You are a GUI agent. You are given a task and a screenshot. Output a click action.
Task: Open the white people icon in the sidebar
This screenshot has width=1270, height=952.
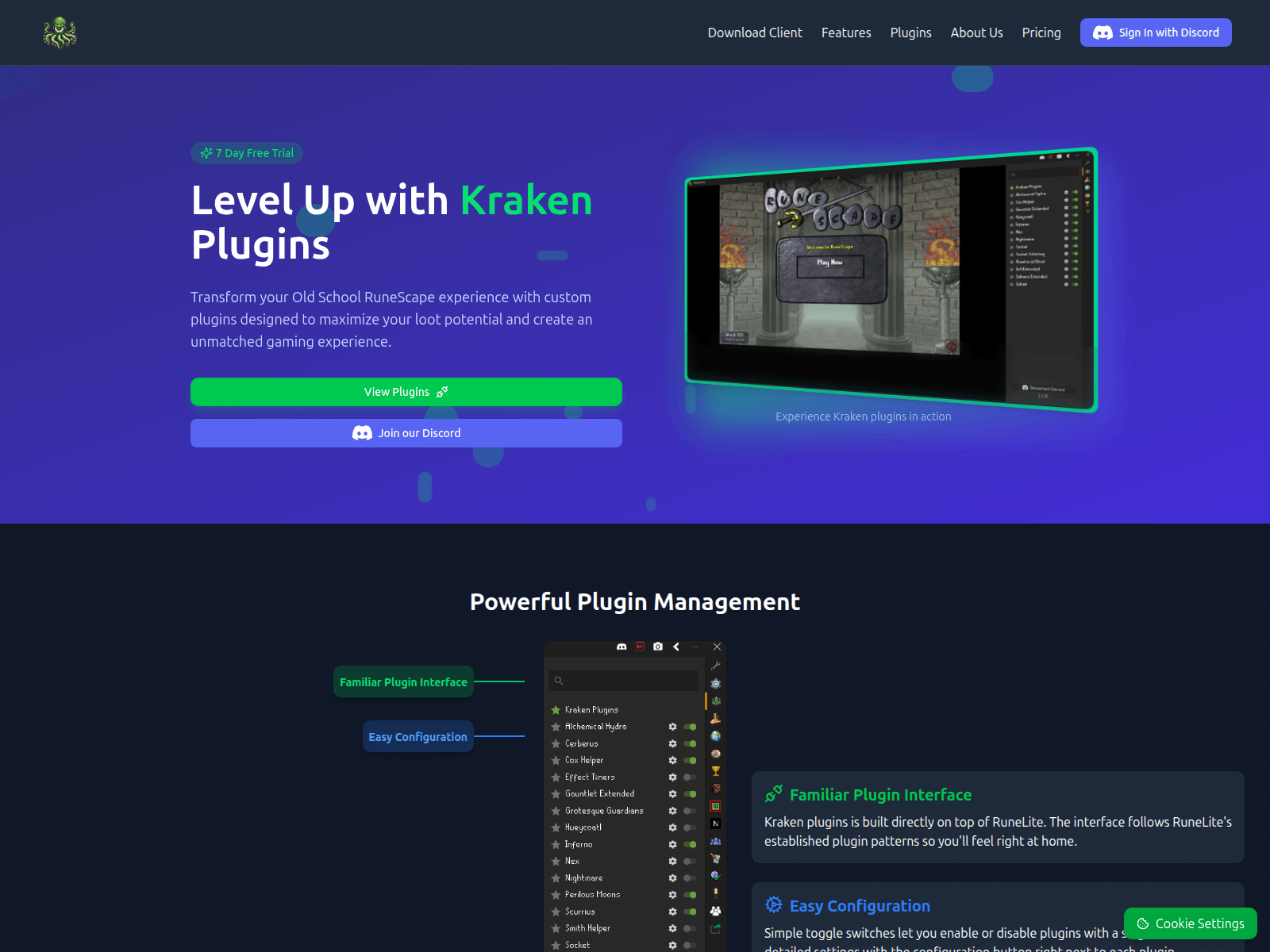(x=716, y=911)
